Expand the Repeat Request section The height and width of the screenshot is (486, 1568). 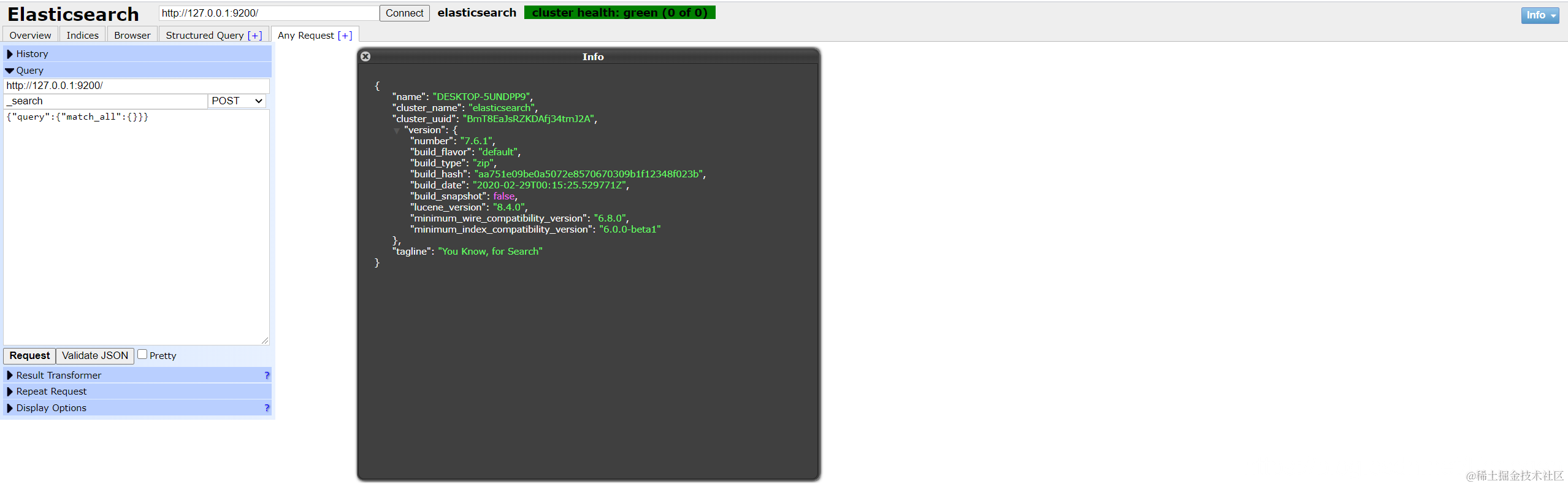coord(137,391)
